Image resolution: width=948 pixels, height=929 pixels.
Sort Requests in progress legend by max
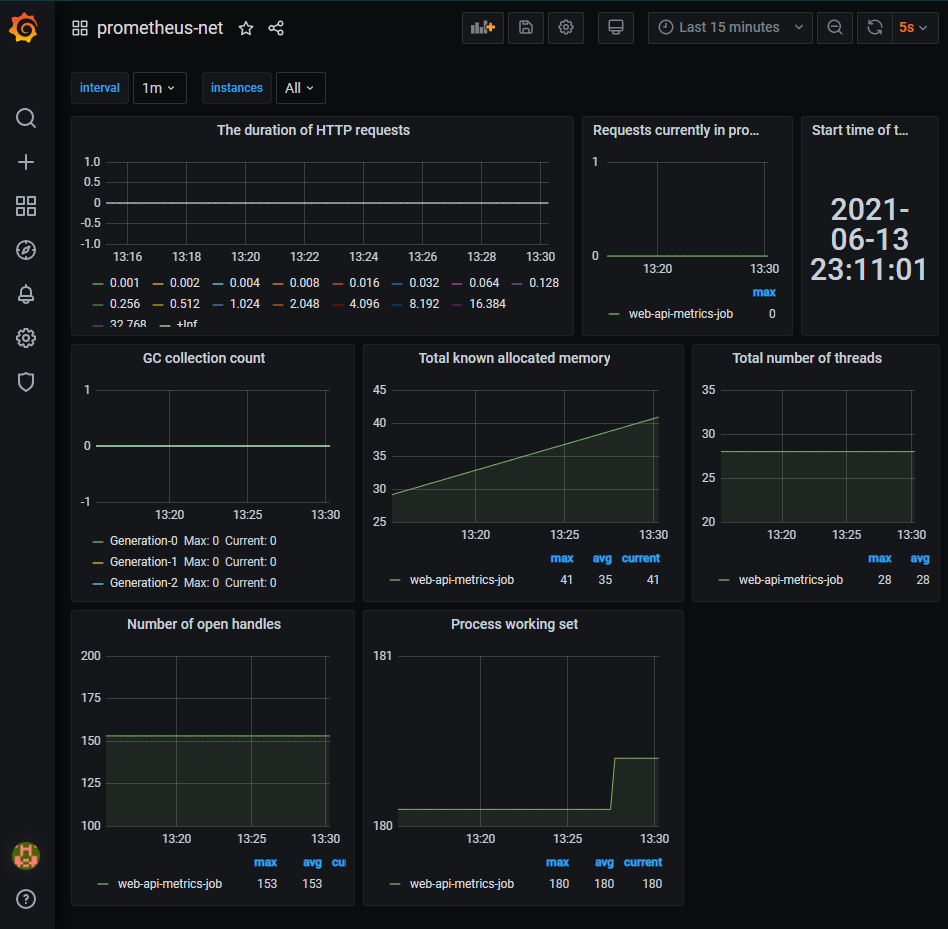click(x=764, y=293)
